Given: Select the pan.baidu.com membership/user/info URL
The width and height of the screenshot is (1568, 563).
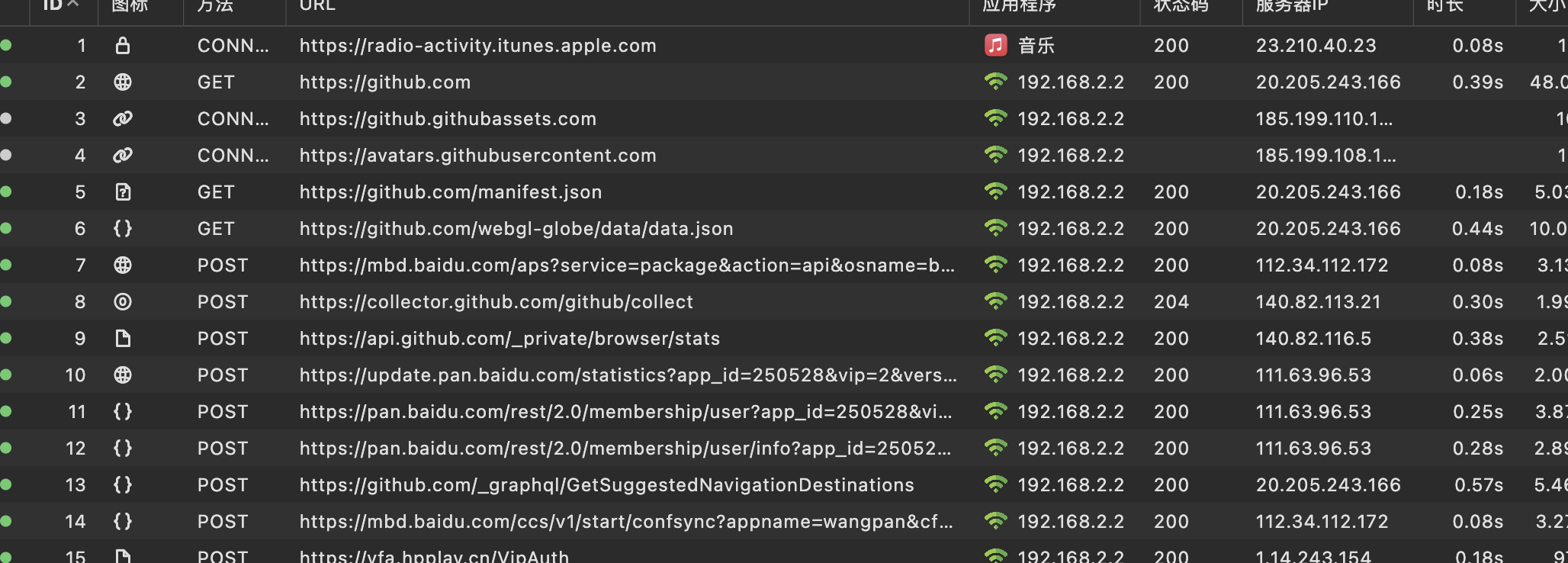Looking at the screenshot, I should pos(625,449).
